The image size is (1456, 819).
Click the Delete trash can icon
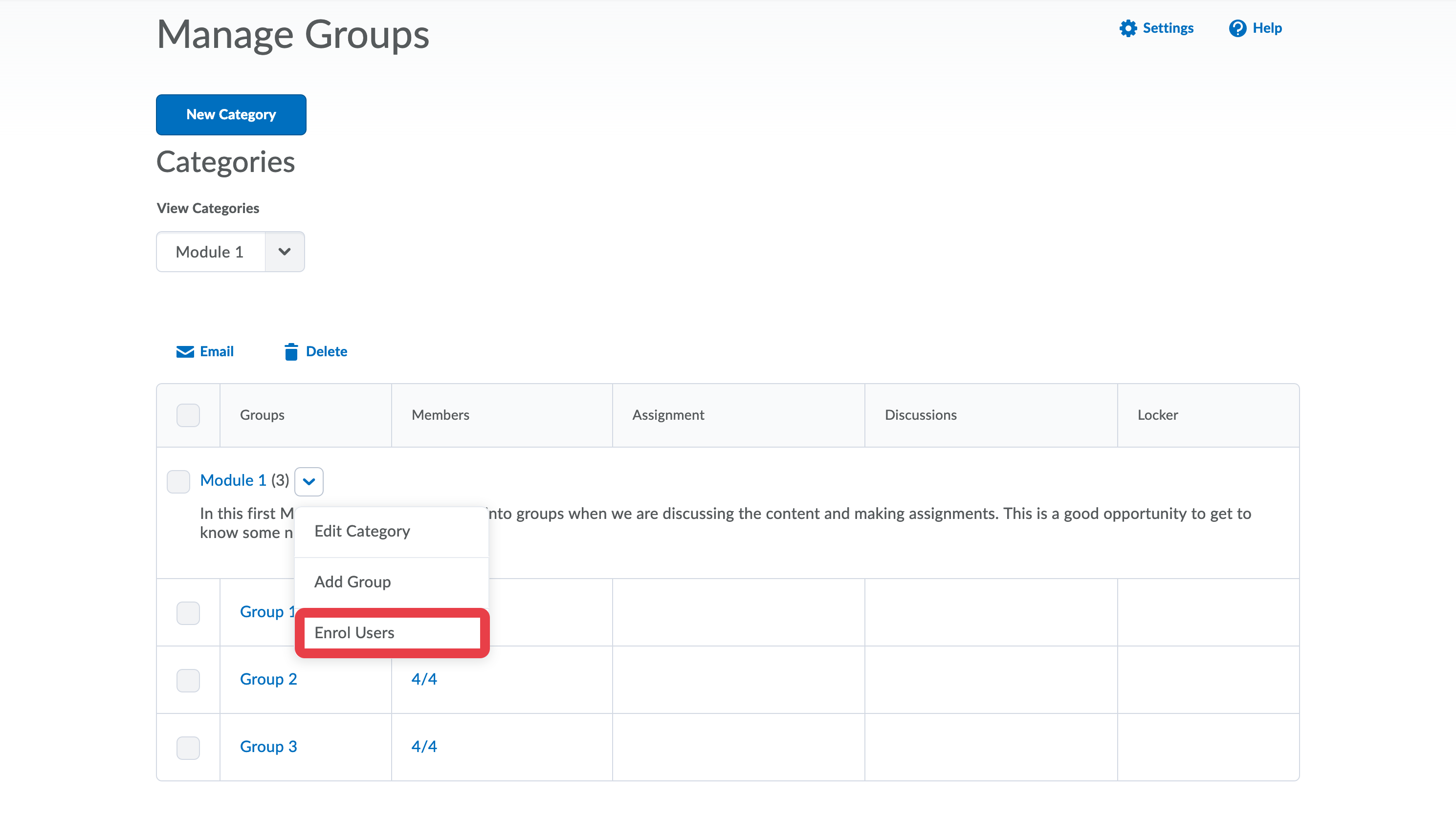(x=290, y=351)
